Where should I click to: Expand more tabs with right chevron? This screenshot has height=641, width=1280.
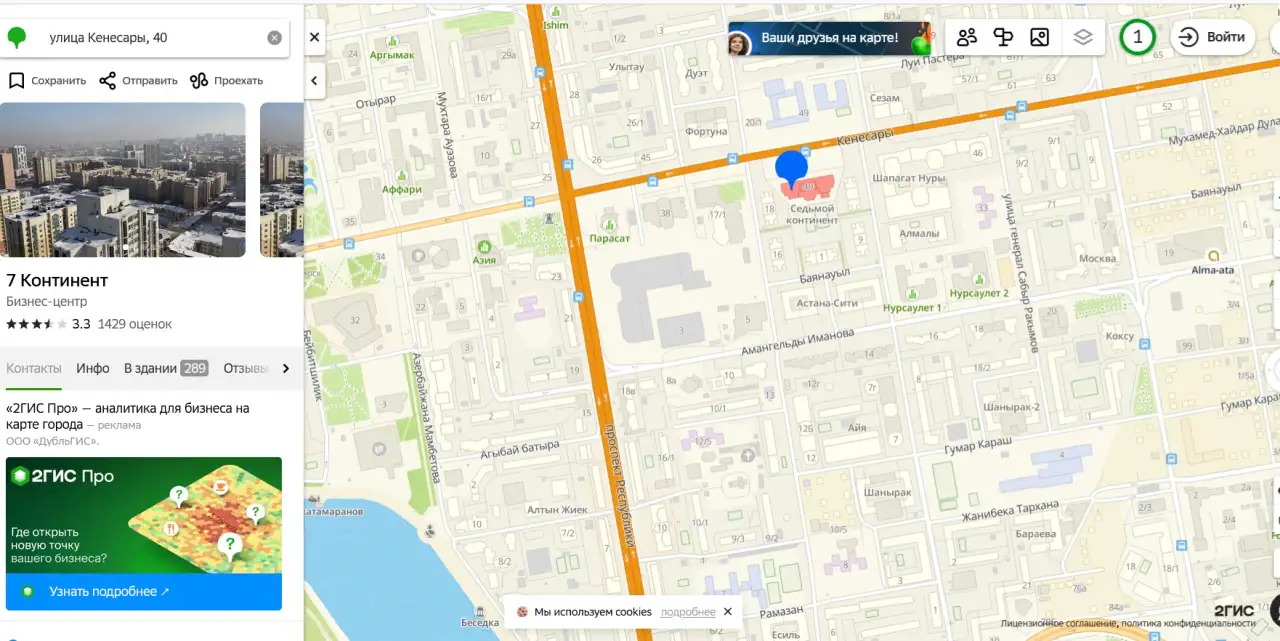pyautogui.click(x=286, y=368)
